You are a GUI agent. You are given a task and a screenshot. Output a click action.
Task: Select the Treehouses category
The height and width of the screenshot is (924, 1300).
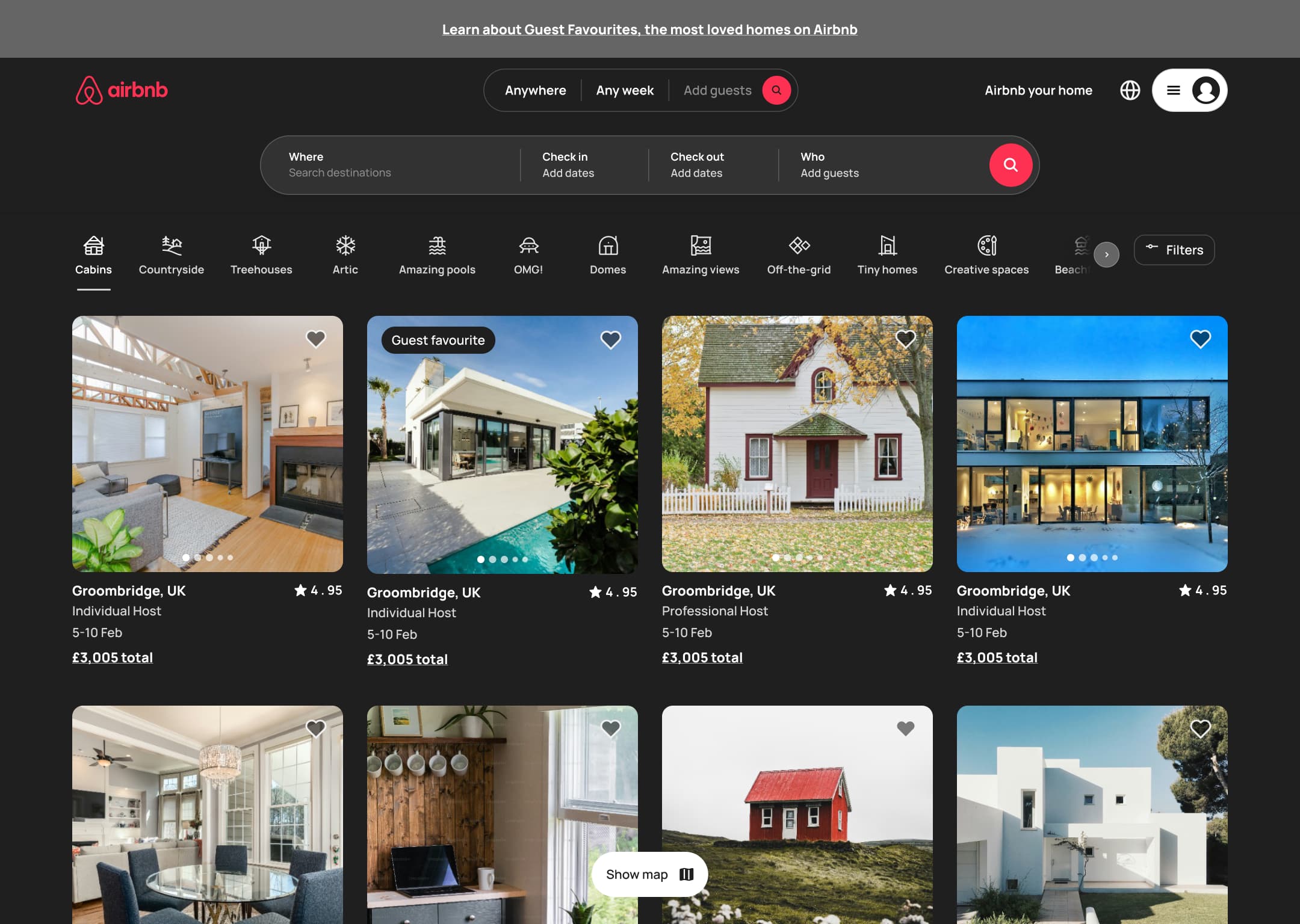[x=261, y=256]
